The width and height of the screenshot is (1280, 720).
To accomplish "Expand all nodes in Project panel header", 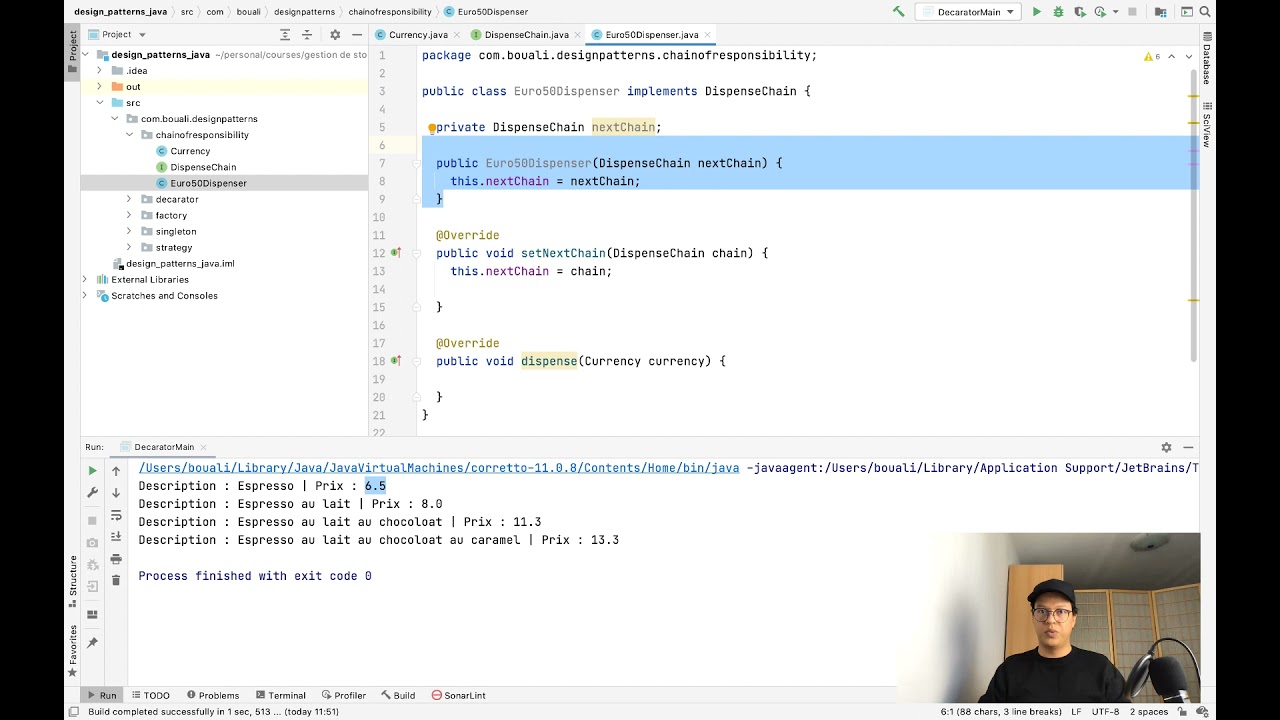I will [x=285, y=34].
